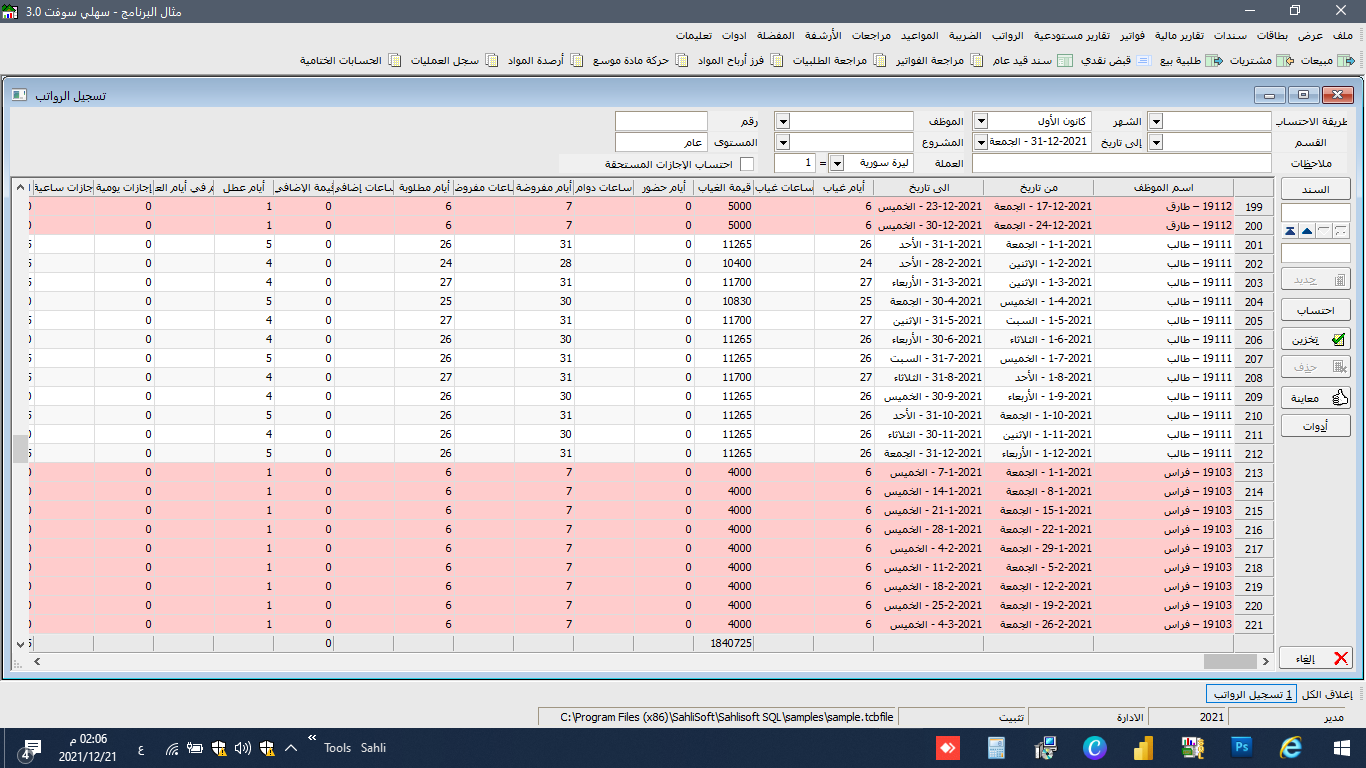Go to first record navigation arrow
Image resolution: width=1366 pixels, height=768 pixels.
(x=1290, y=231)
